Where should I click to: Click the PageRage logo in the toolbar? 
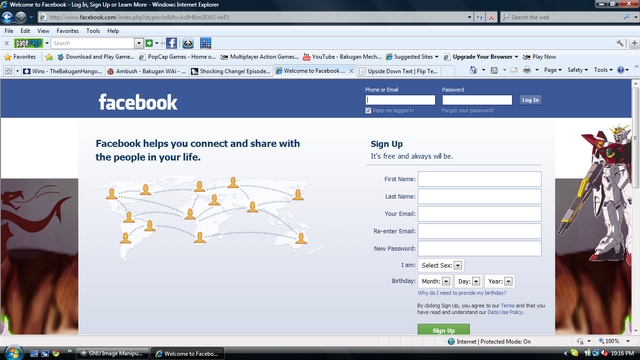click(28, 43)
